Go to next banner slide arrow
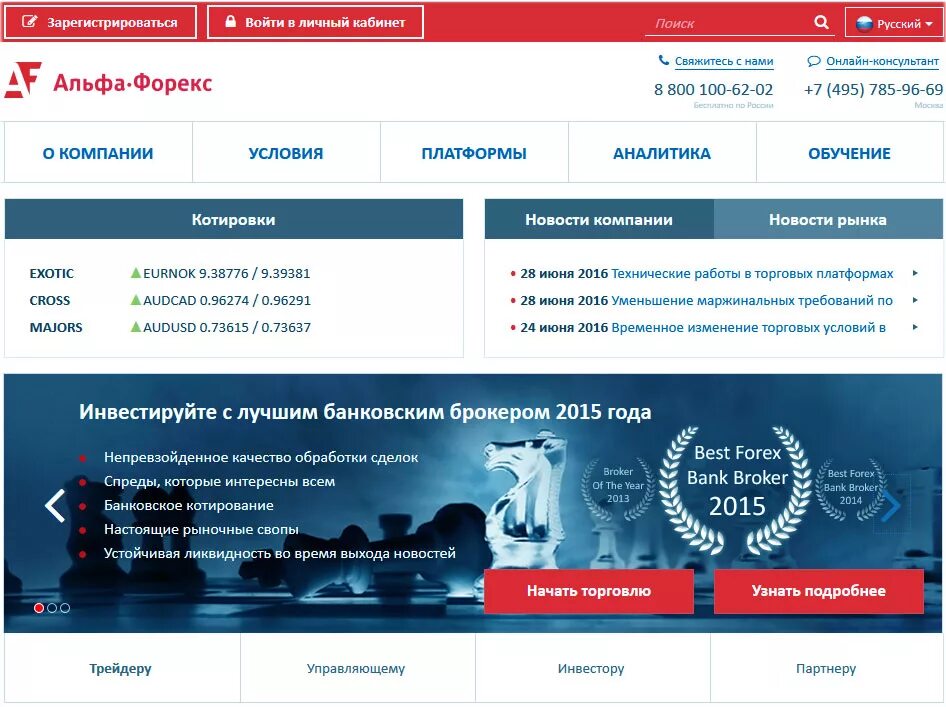The width and height of the screenshot is (946, 707). (891, 504)
